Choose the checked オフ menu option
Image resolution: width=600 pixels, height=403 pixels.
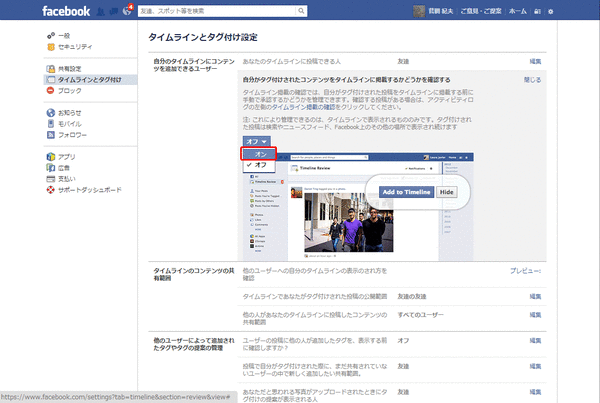point(259,165)
